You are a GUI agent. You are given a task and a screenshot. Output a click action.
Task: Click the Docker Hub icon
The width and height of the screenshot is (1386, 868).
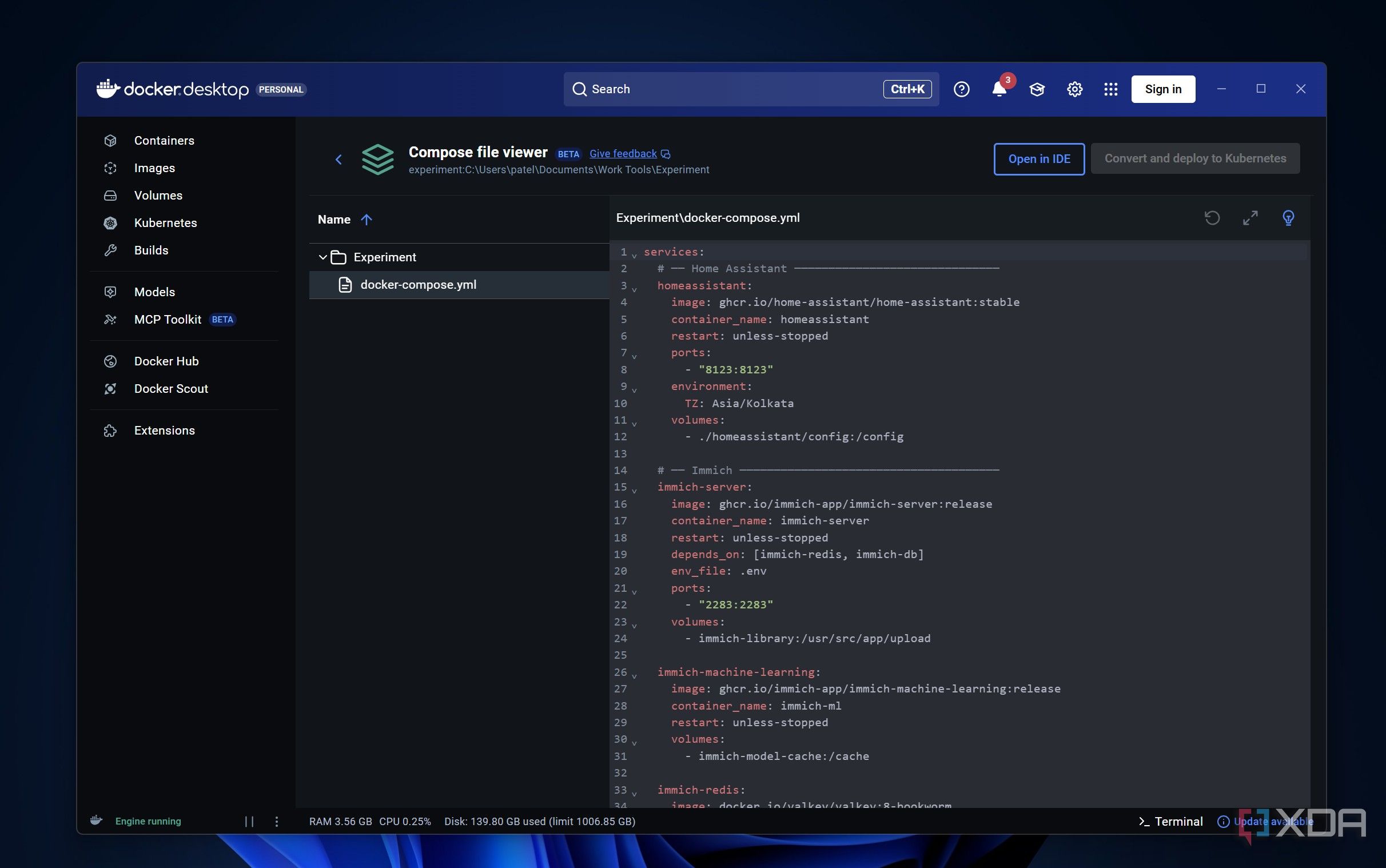110,361
